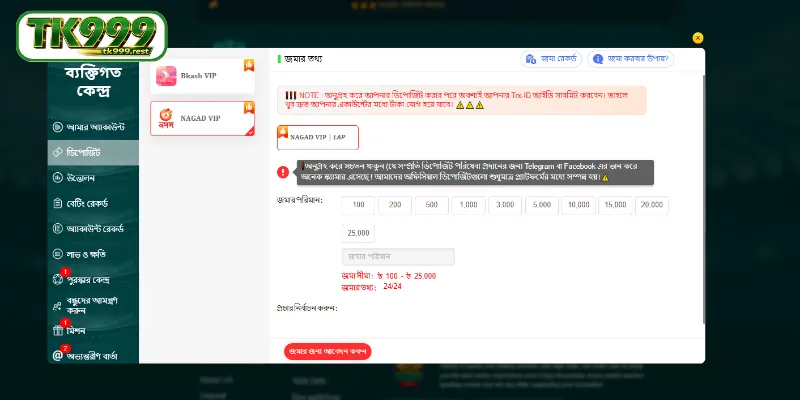Click the thumbs-up badge on NAGAD VIP card
This screenshot has width=800, height=400.
(x=249, y=107)
